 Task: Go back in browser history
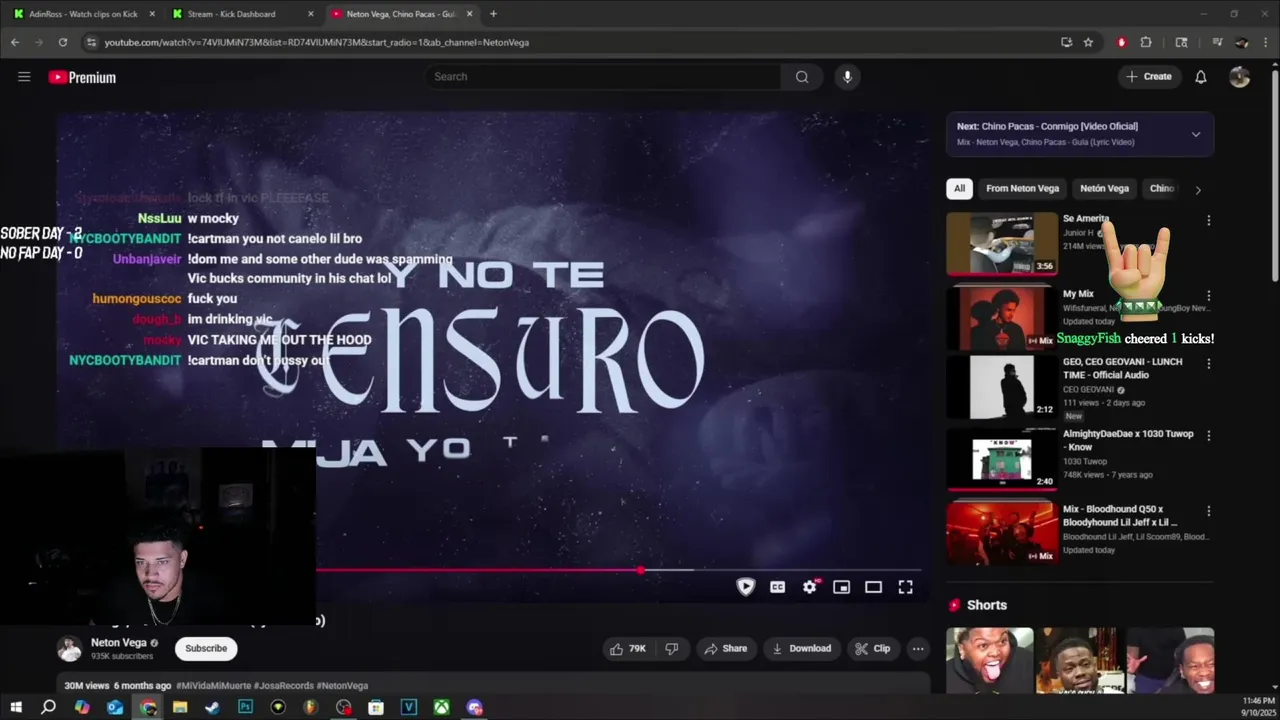coord(15,42)
